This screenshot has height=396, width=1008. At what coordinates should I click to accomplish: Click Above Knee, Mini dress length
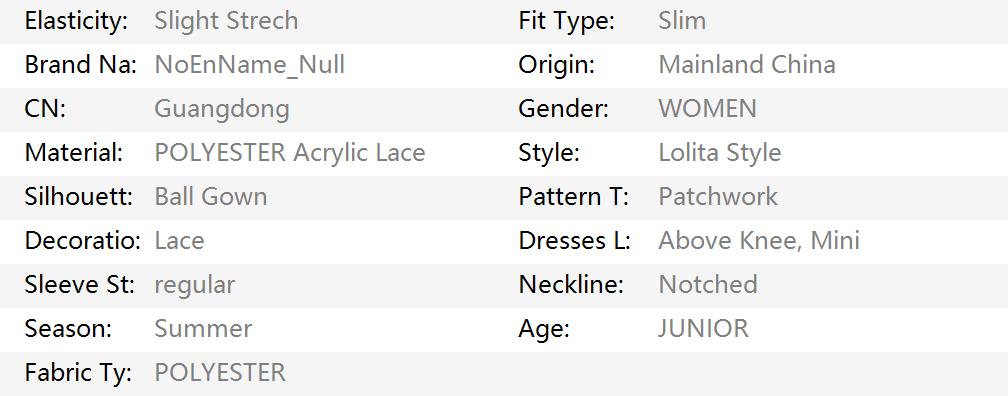tap(759, 240)
